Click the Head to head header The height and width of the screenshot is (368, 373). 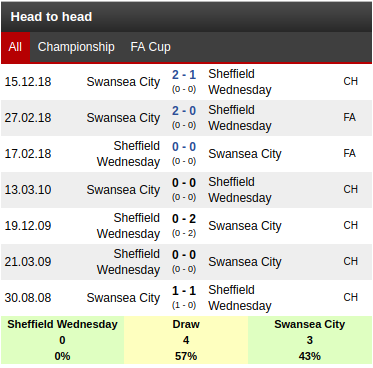[x=51, y=17]
